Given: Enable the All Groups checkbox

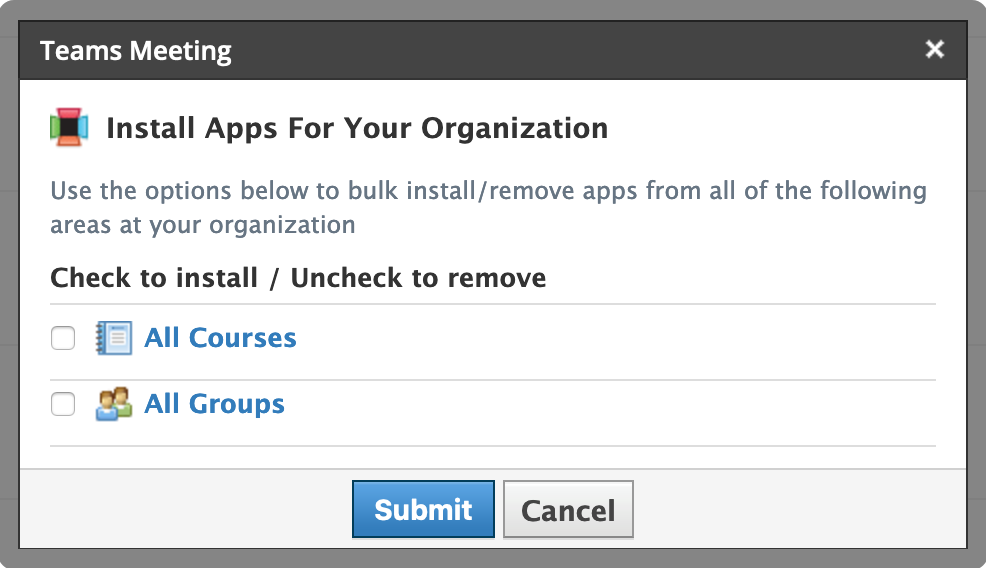Looking at the screenshot, I should tap(63, 404).
